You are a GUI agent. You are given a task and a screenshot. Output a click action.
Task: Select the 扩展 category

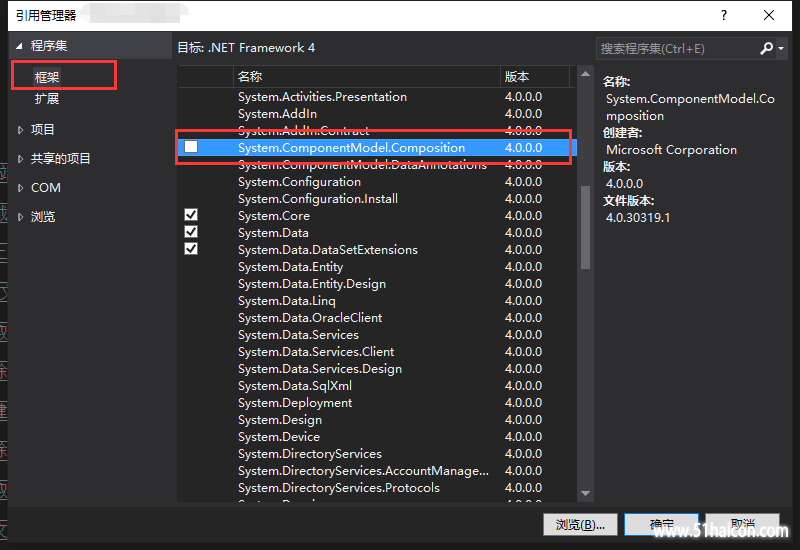(47, 98)
